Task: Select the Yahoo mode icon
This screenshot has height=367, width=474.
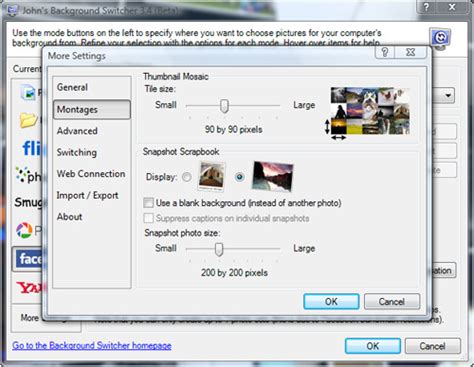Action: click(x=30, y=288)
